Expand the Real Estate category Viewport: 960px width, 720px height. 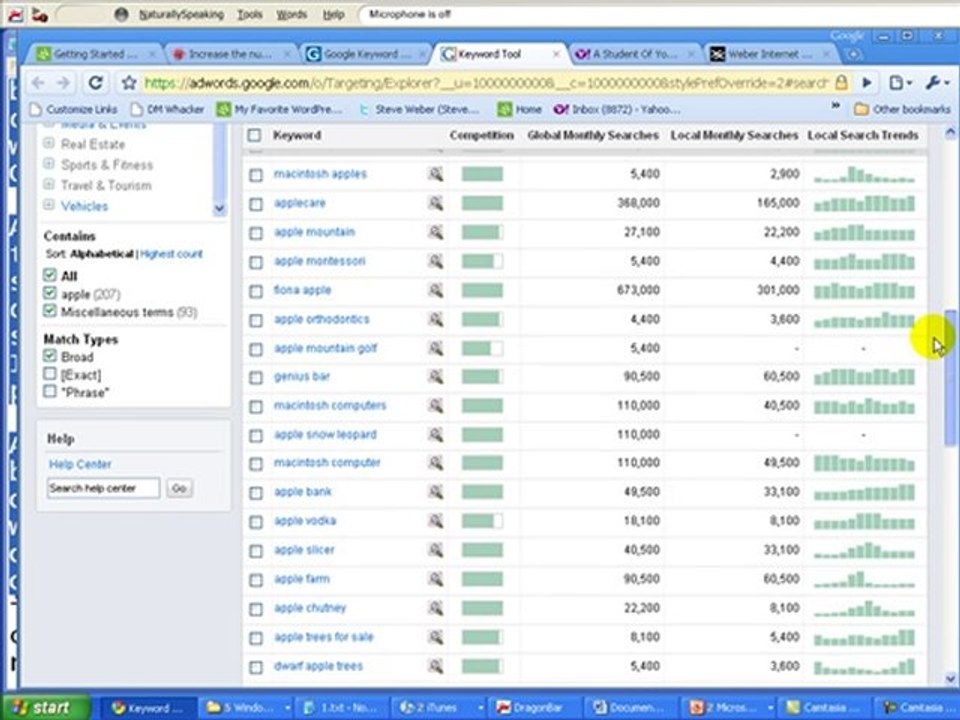pos(49,143)
